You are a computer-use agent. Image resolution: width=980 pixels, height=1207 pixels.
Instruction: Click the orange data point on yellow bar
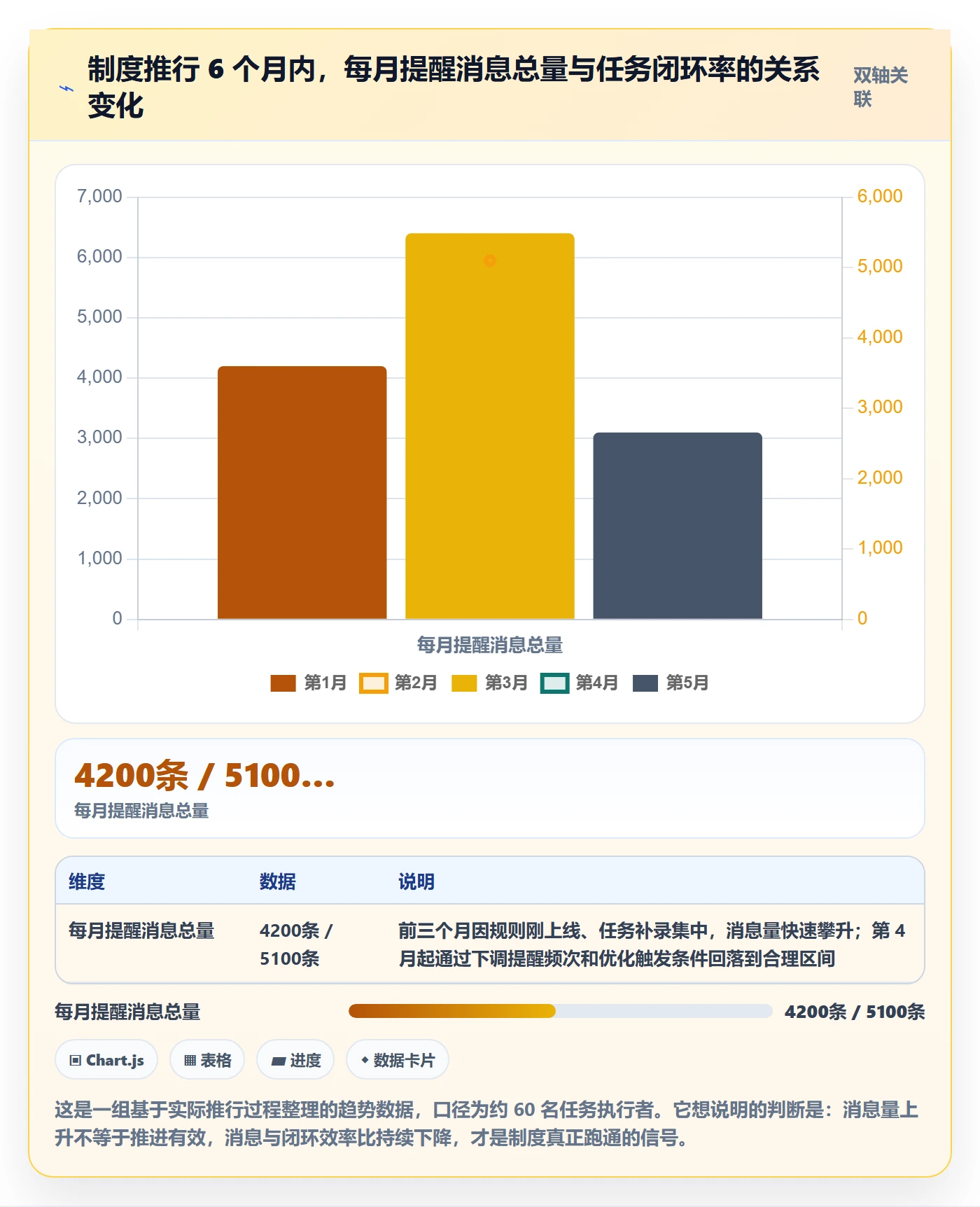490,260
